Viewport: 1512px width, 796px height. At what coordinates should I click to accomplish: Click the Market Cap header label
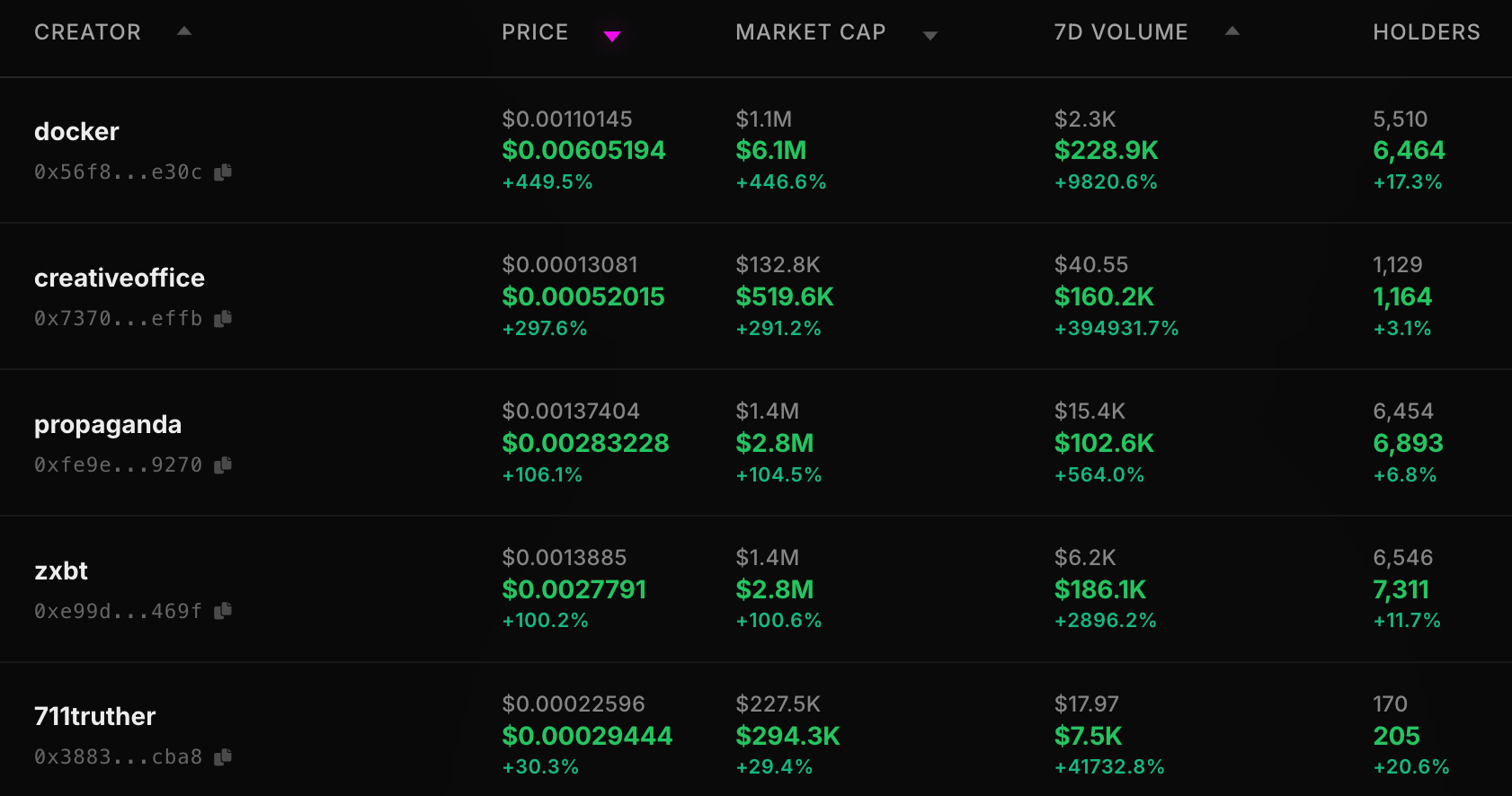810,32
